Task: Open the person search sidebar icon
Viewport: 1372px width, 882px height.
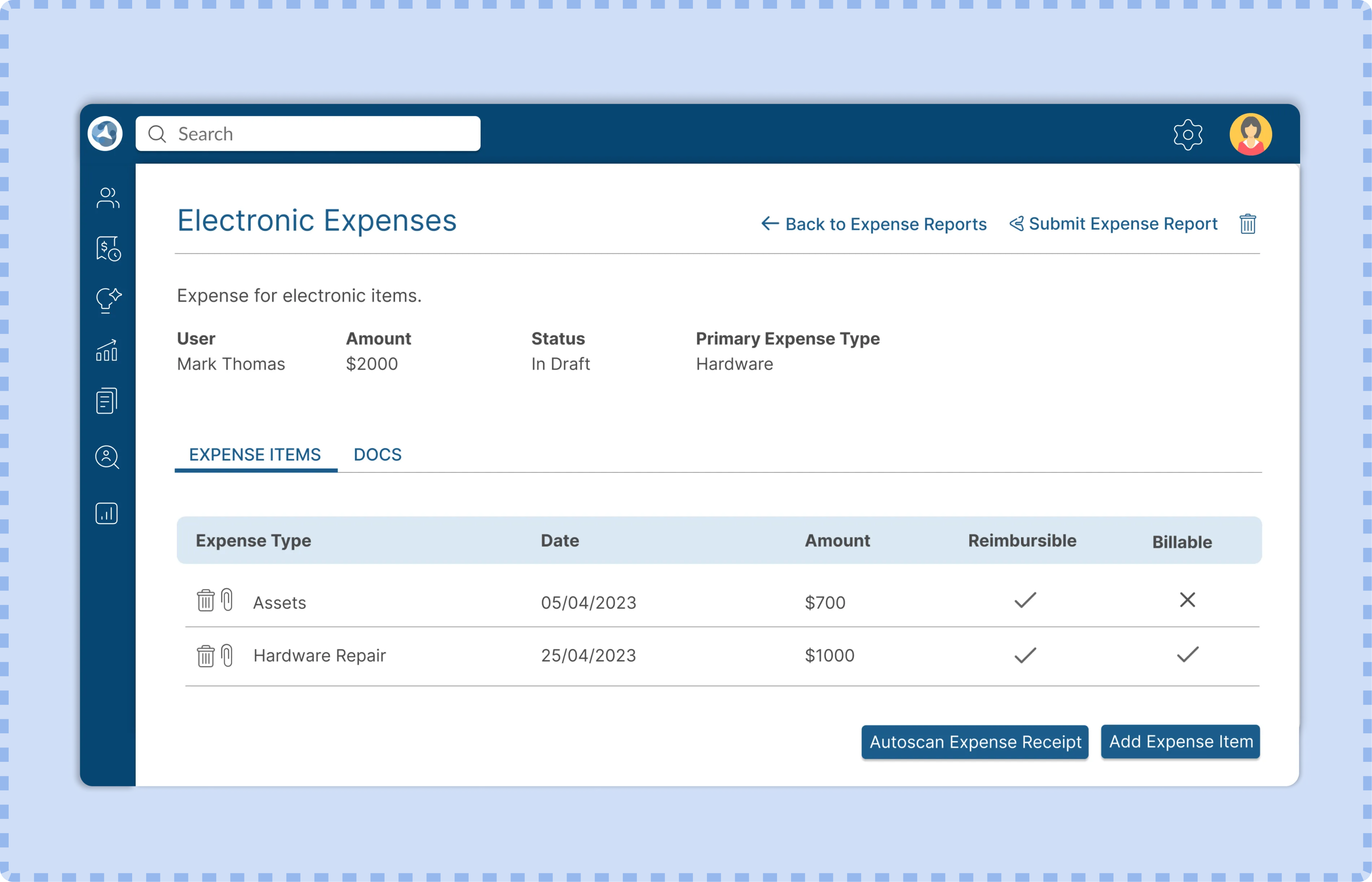Action: coord(107,457)
